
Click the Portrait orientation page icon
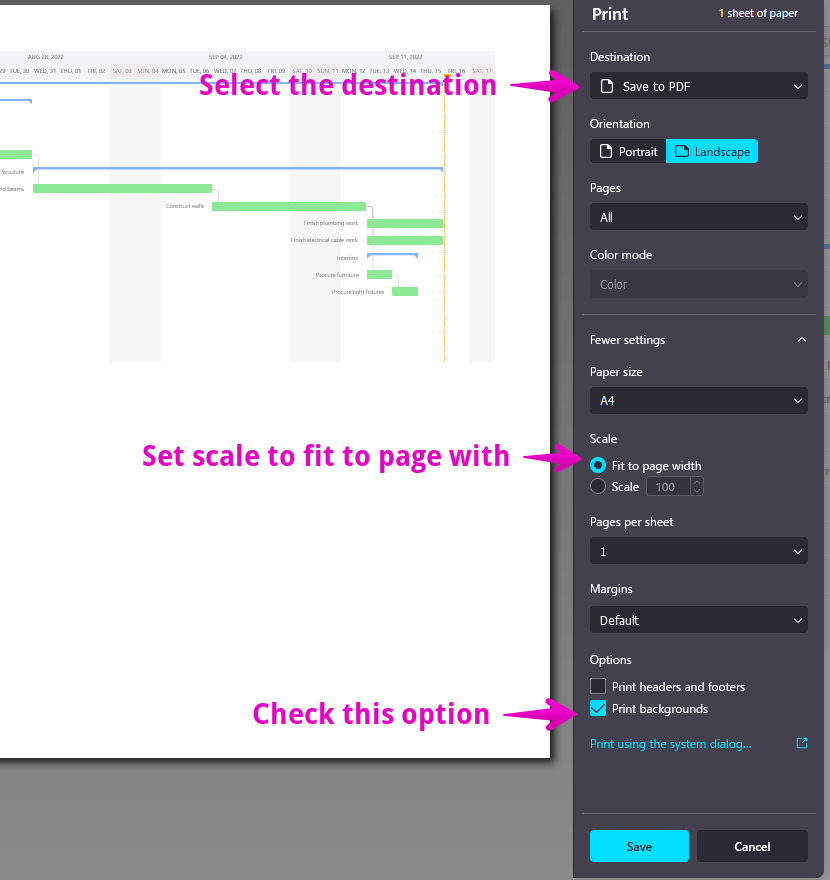[x=605, y=152]
